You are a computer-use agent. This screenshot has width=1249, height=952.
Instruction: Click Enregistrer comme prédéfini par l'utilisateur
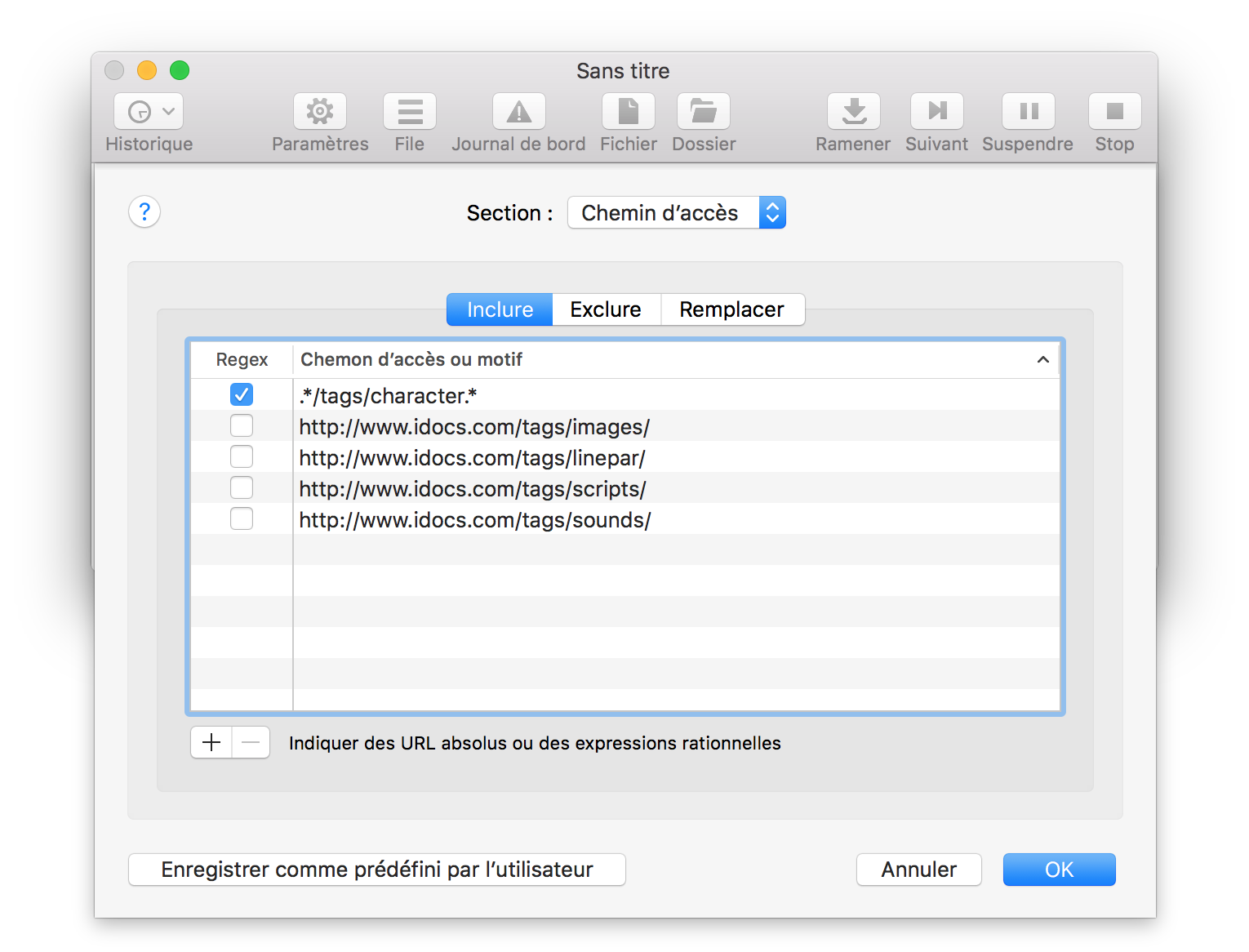coord(377,870)
